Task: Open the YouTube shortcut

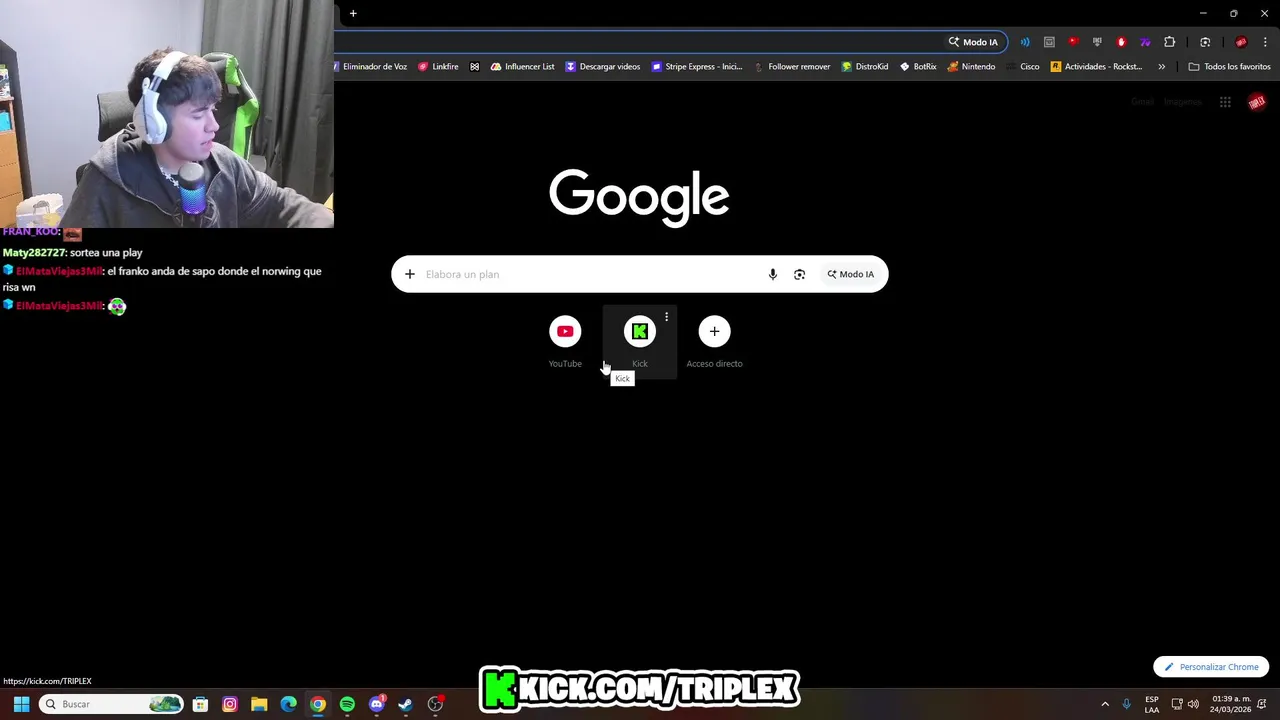Action: tap(565, 341)
